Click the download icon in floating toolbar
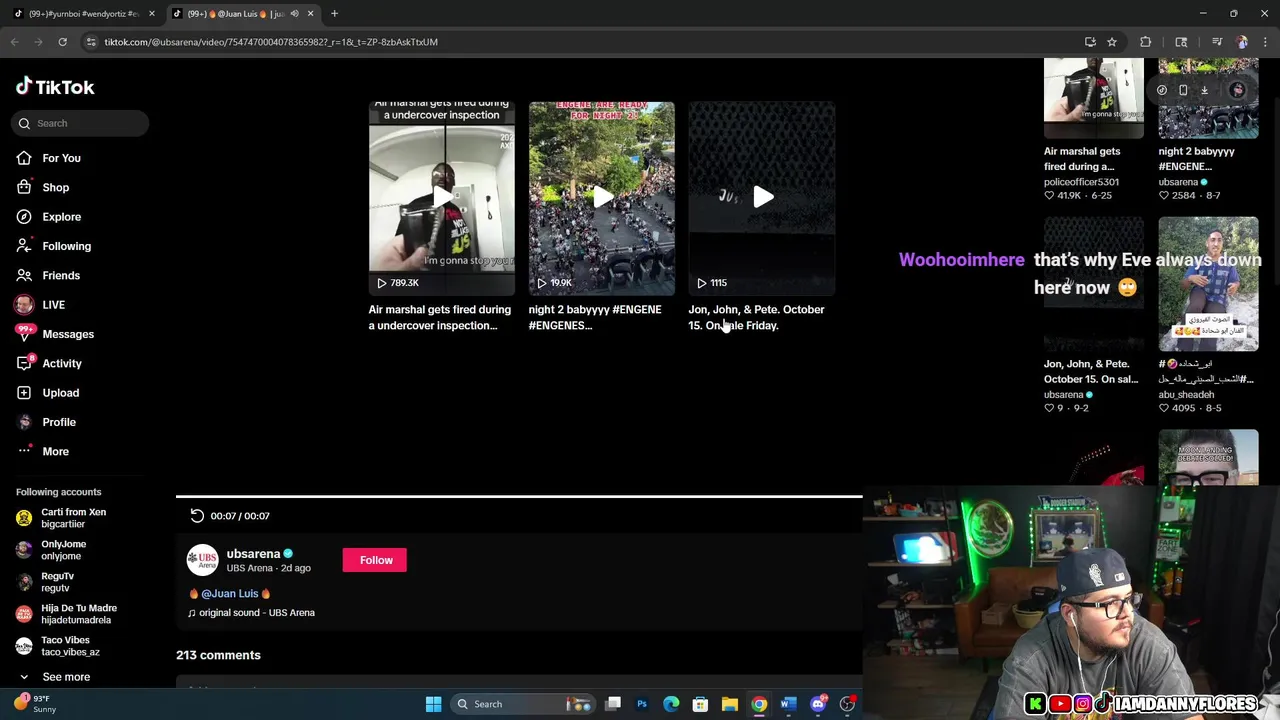 point(1204,90)
